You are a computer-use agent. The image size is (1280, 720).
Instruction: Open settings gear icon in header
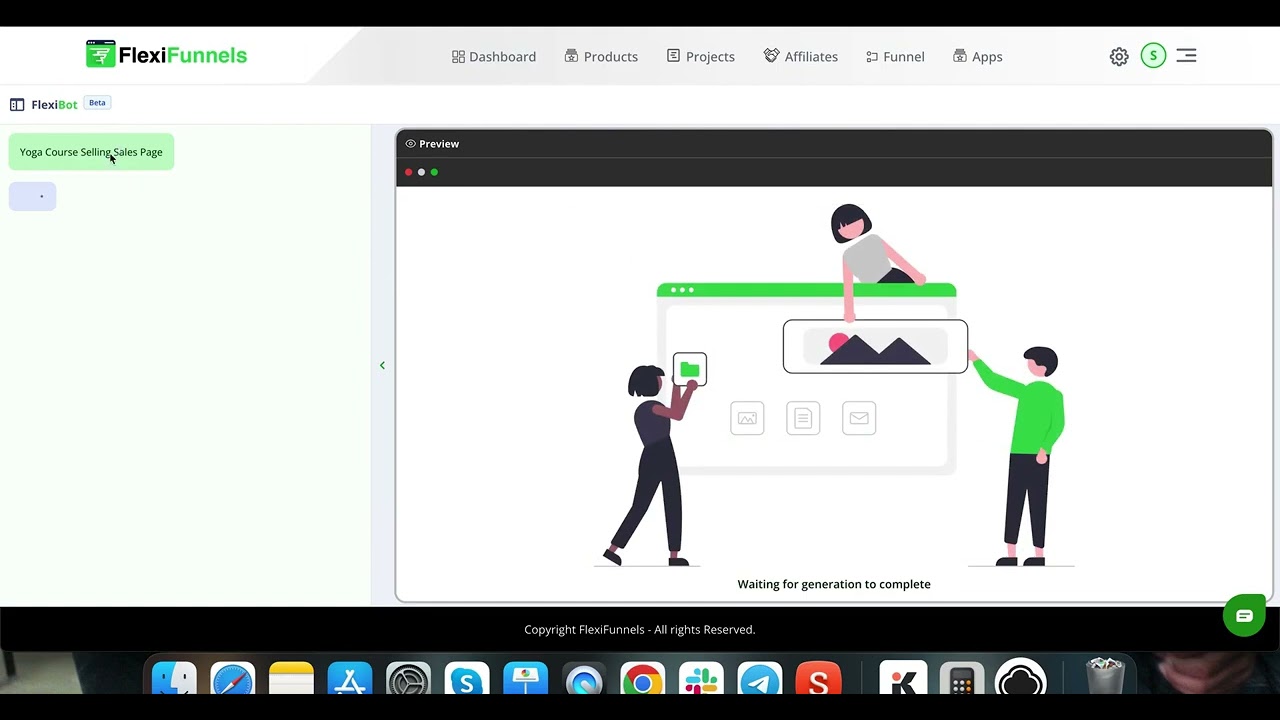[x=1119, y=57]
